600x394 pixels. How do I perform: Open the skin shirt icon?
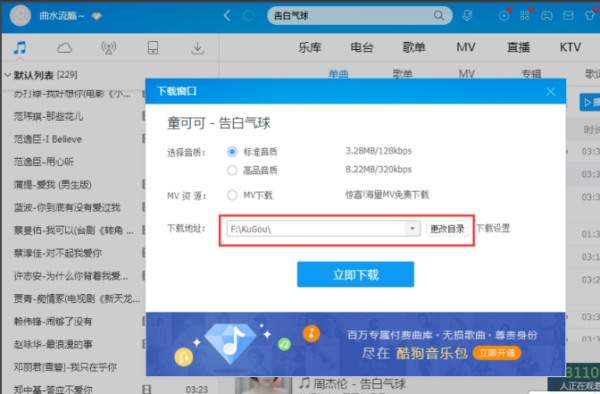click(x=590, y=16)
